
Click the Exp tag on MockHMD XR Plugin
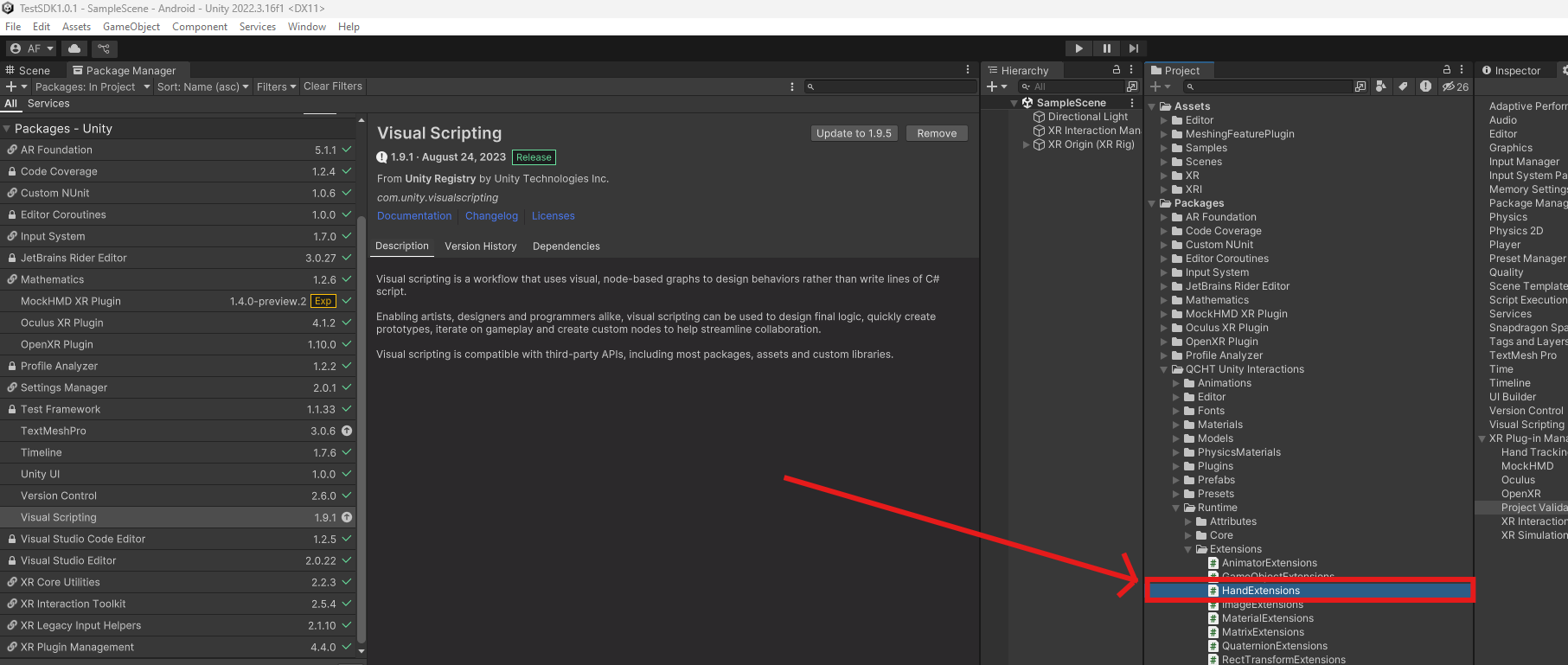tap(323, 301)
